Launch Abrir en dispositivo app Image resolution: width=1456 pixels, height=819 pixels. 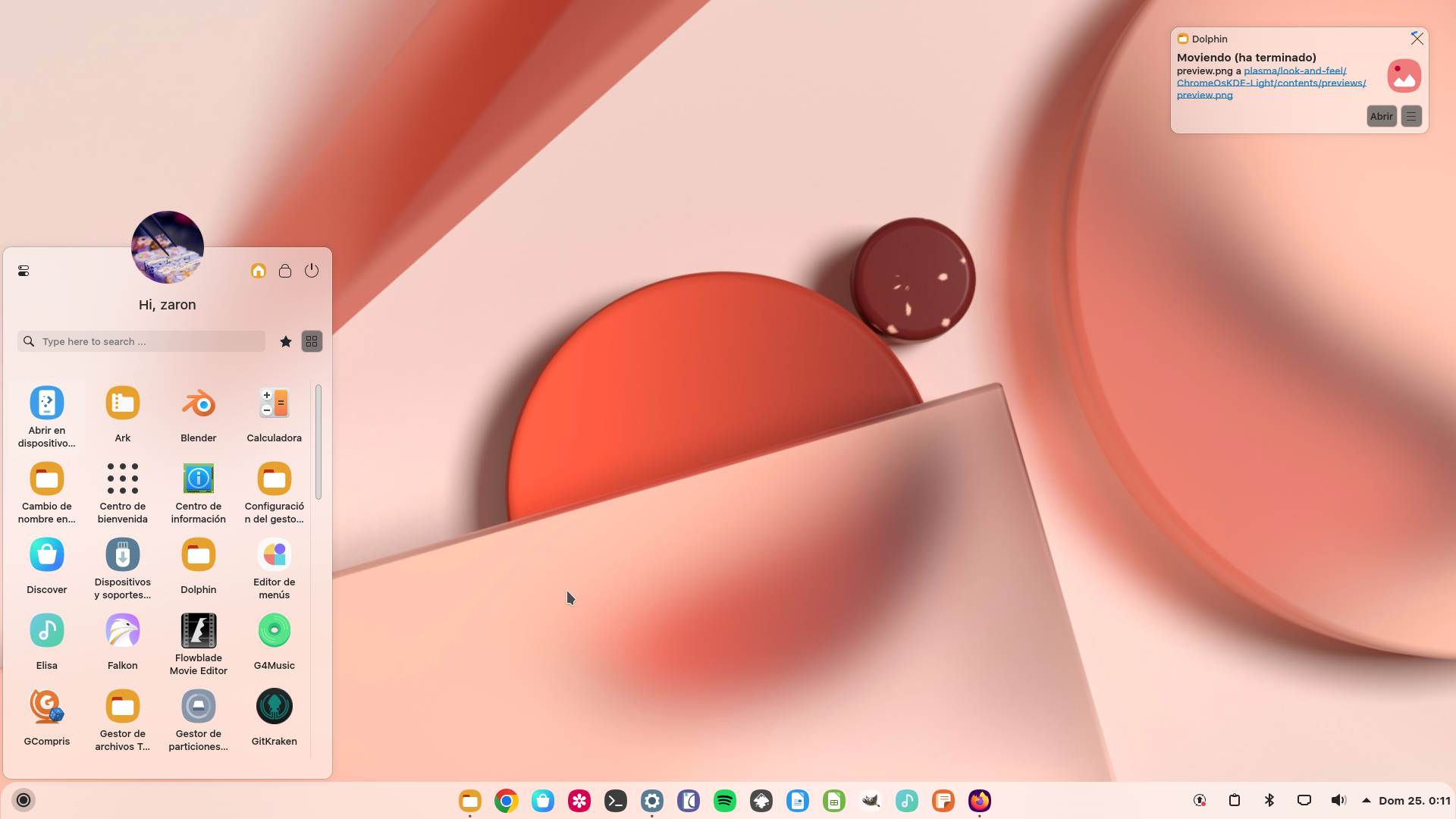click(46, 416)
